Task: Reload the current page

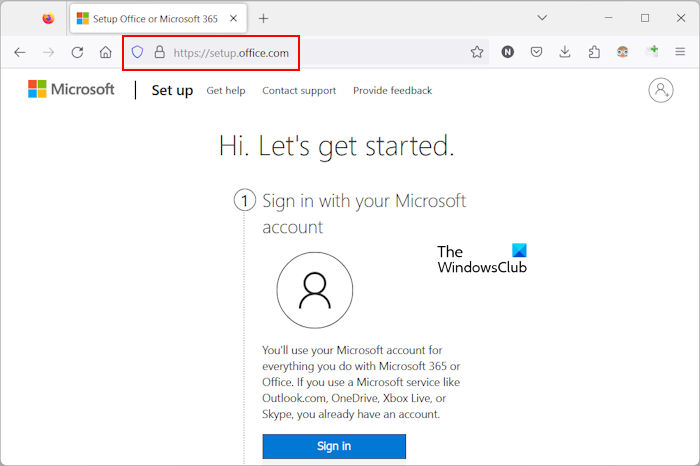Action: [x=77, y=53]
